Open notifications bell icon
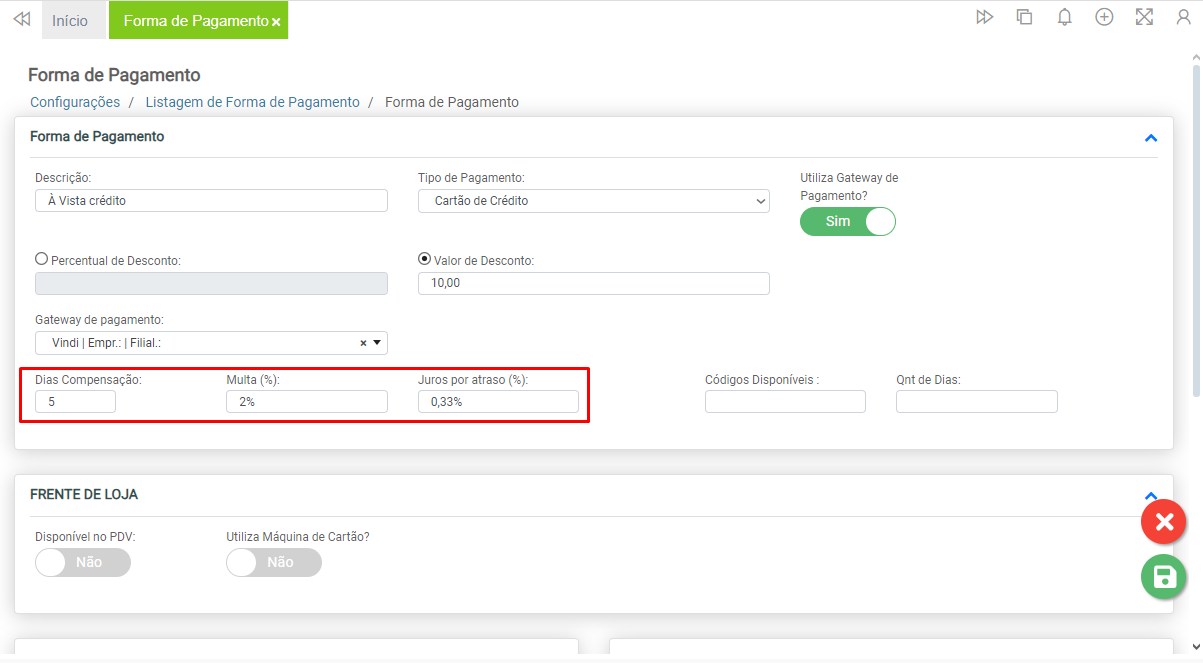The image size is (1203, 663). click(x=1065, y=17)
